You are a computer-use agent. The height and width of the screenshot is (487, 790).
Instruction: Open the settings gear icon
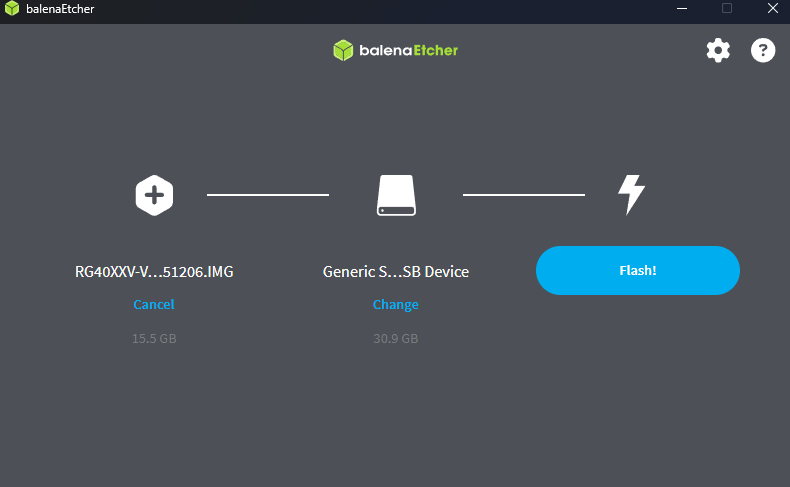pyautogui.click(x=718, y=51)
